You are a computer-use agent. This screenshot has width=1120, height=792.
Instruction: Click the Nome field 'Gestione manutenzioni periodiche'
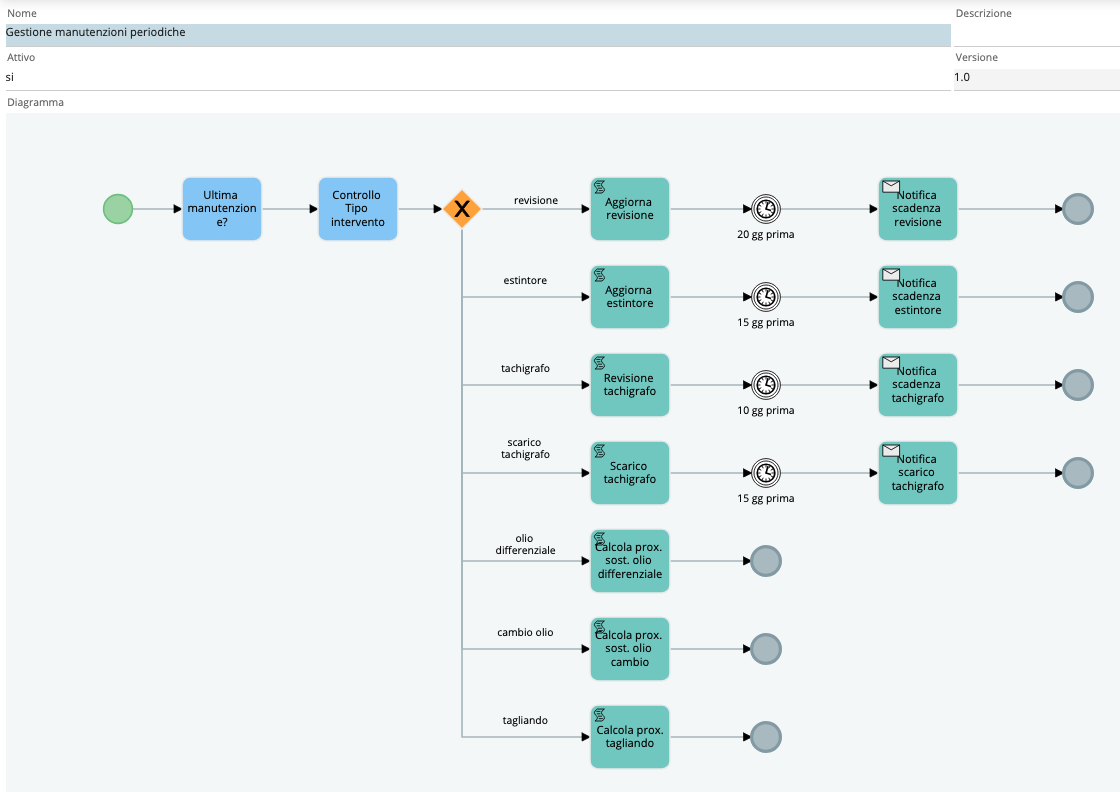[x=478, y=33]
